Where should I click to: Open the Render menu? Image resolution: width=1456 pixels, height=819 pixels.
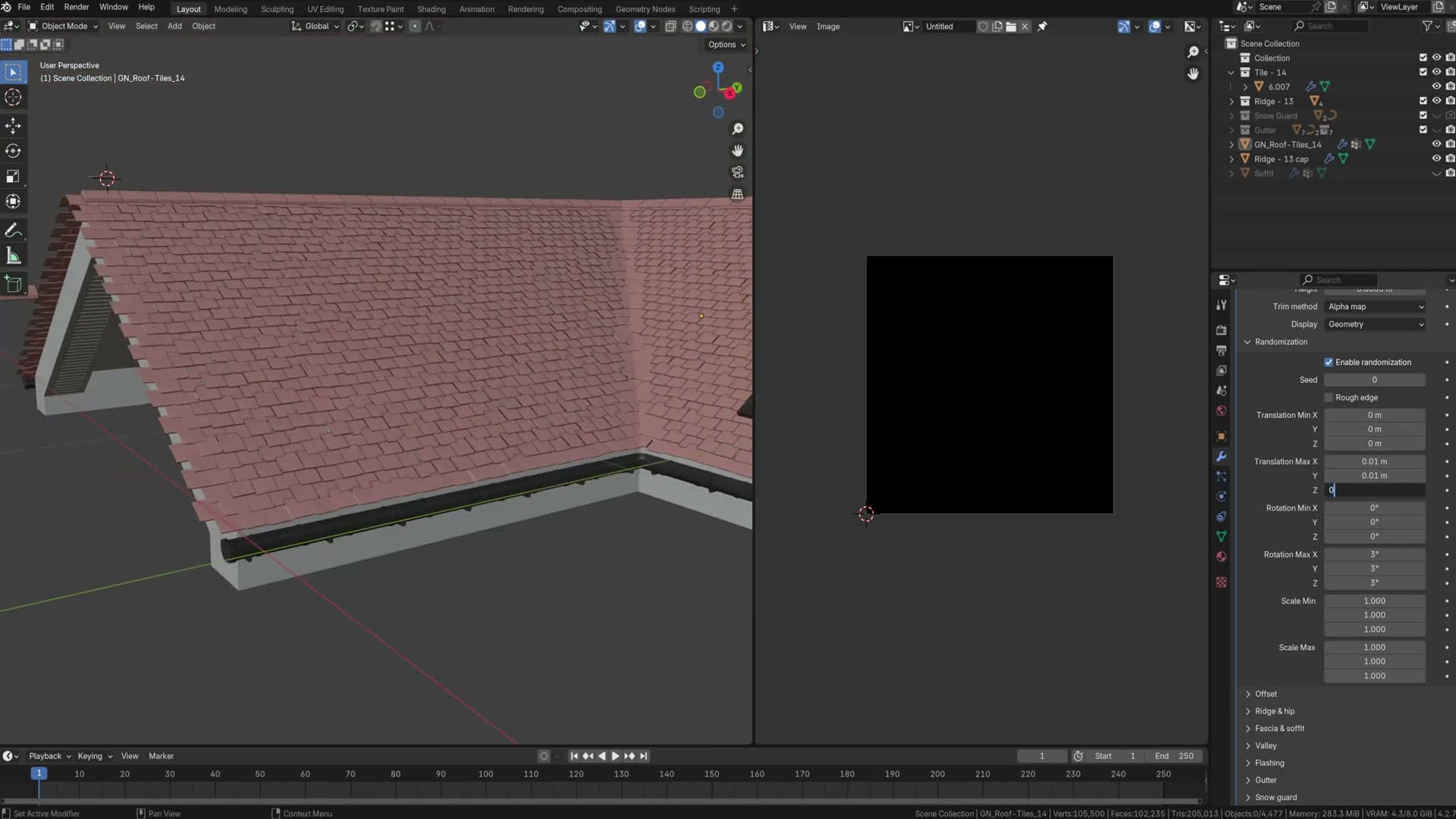click(76, 8)
